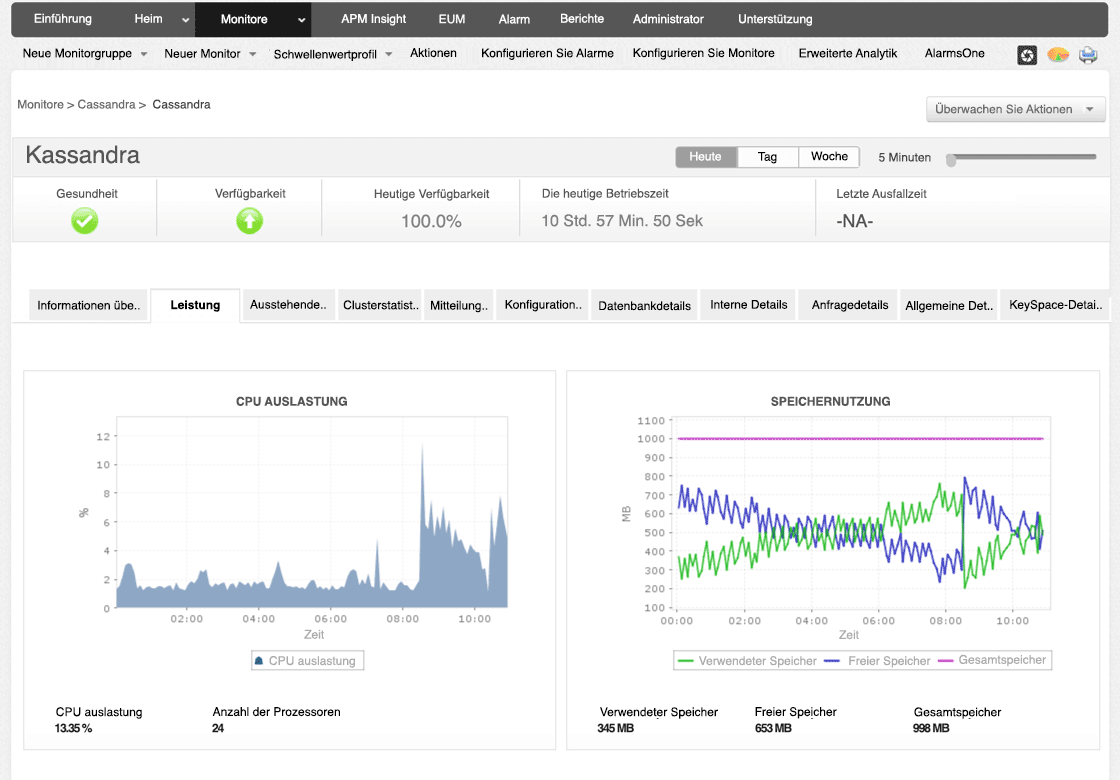1120x780 pixels.
Task: Follow the Cassandra breadcrumb link
Action: pyautogui.click(x=106, y=104)
